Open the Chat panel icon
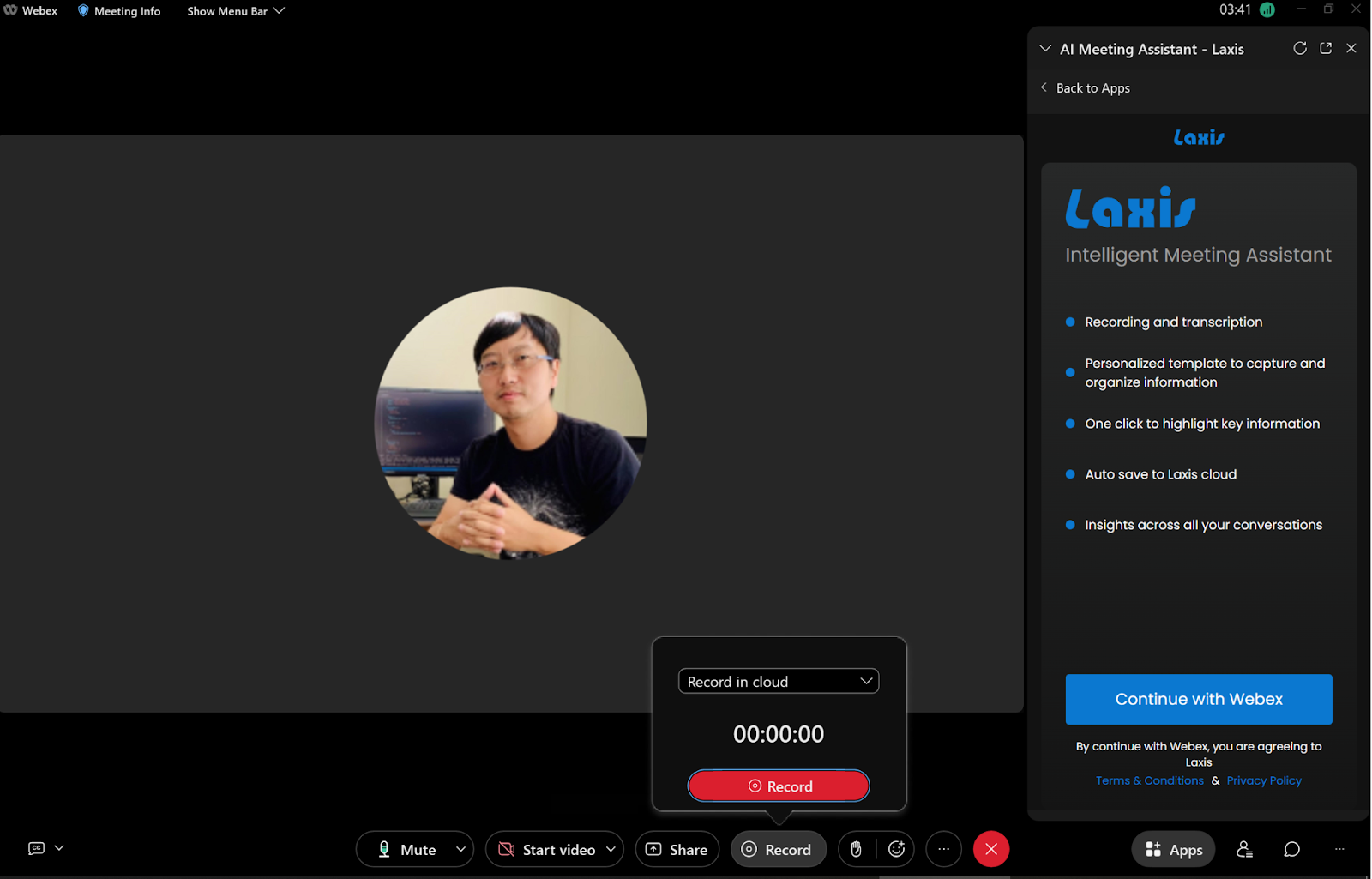 click(x=1292, y=849)
